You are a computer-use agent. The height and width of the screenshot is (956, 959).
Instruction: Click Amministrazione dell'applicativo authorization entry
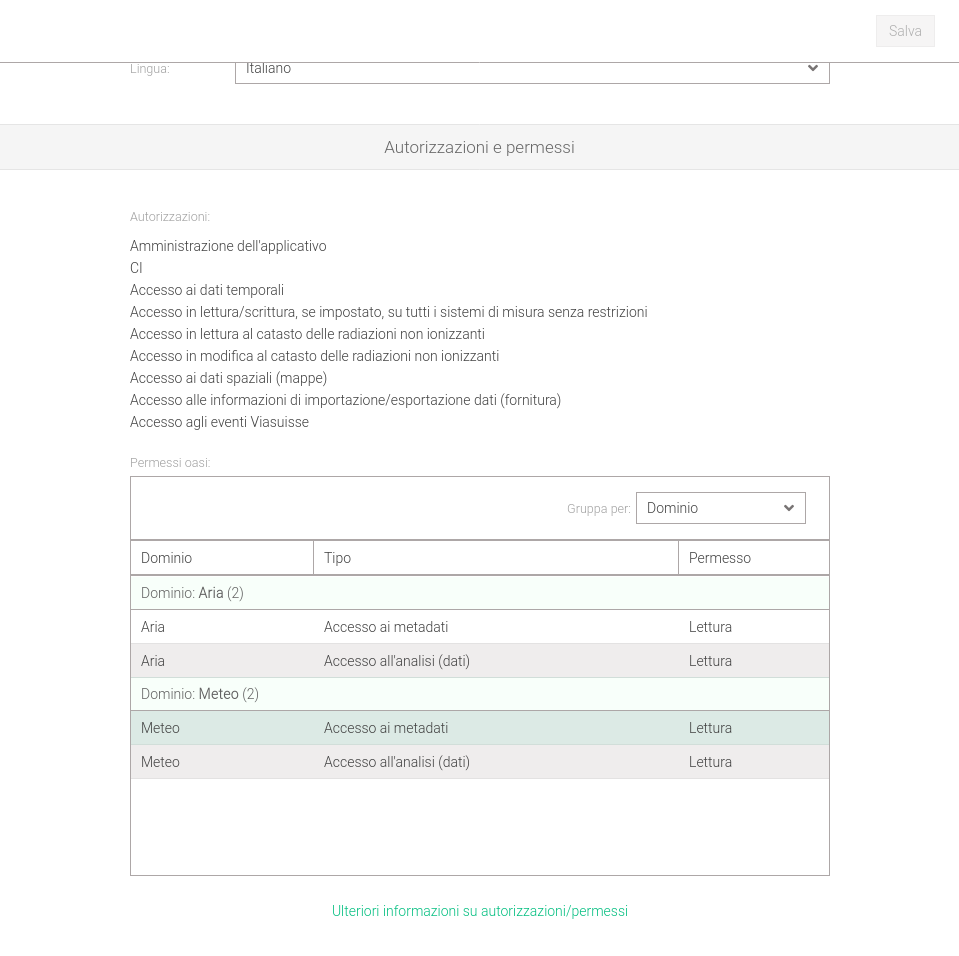(228, 246)
